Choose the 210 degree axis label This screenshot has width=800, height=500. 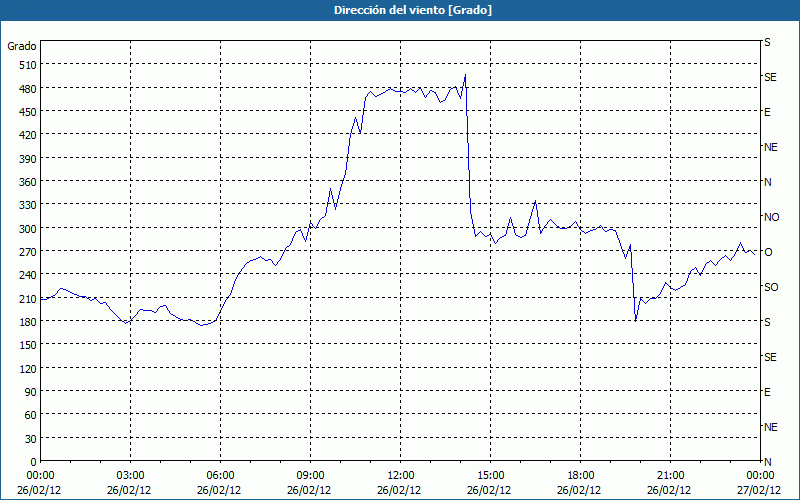(x=28, y=299)
